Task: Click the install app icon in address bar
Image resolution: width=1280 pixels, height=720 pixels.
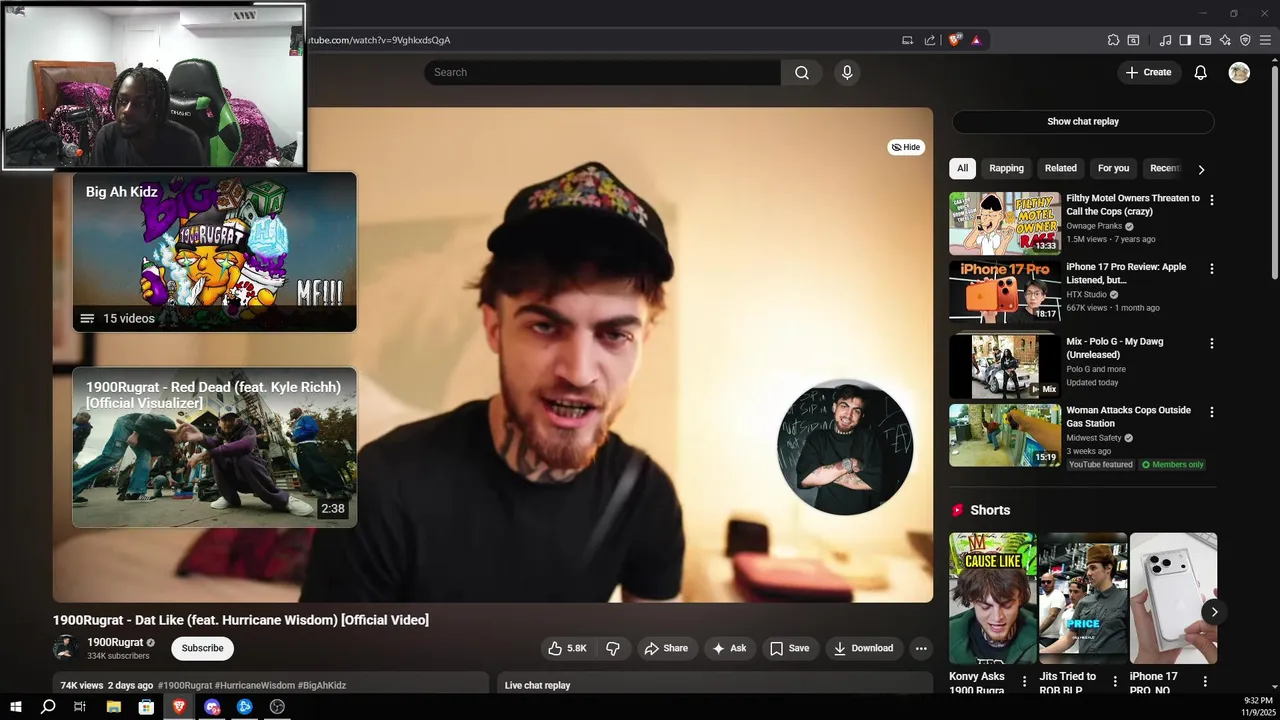Action: point(908,40)
